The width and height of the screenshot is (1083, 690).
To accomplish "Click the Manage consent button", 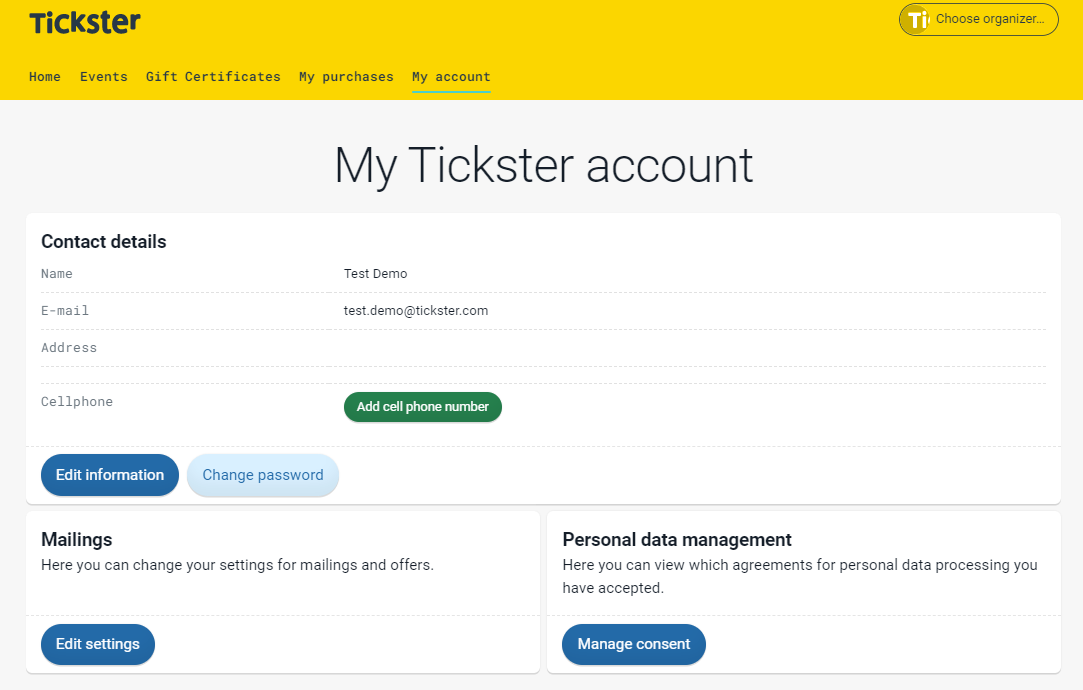I will [x=633, y=644].
